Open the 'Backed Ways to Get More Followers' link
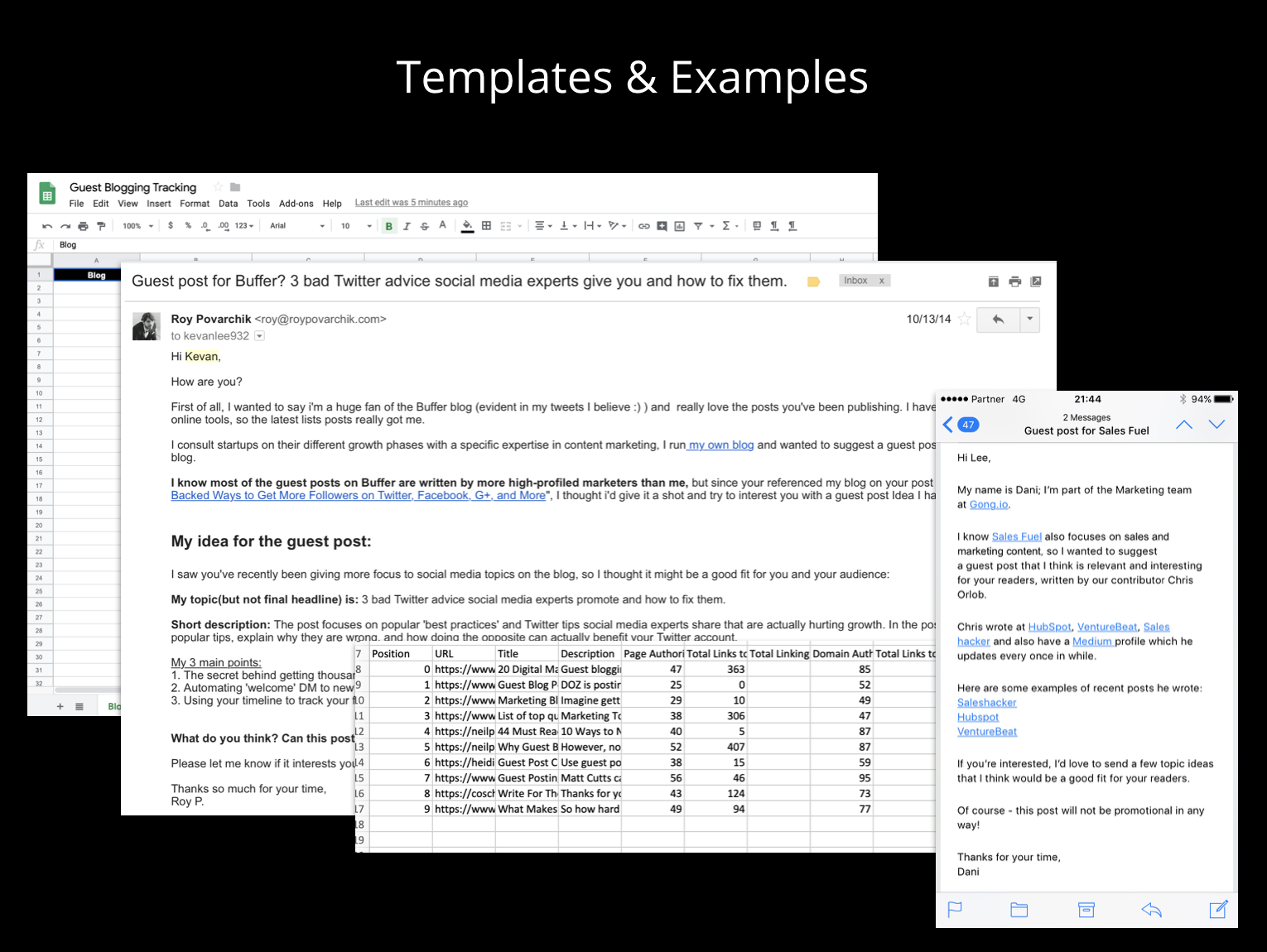 click(359, 496)
